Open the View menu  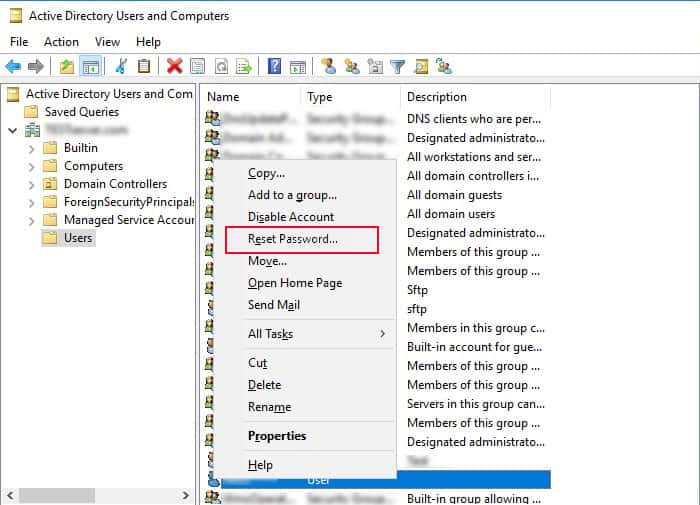[x=107, y=42]
